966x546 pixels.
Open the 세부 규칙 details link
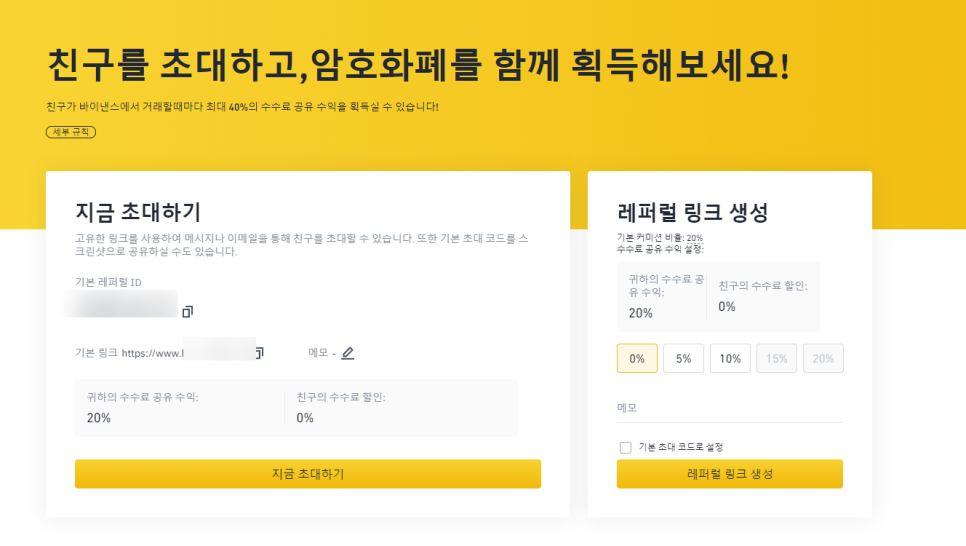pos(71,132)
